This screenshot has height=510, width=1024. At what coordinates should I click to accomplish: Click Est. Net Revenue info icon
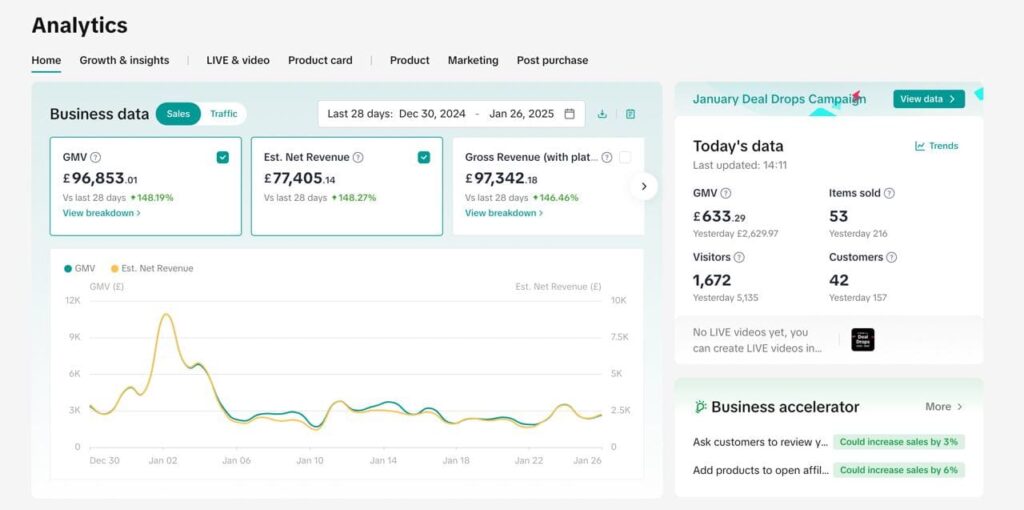[x=358, y=157]
